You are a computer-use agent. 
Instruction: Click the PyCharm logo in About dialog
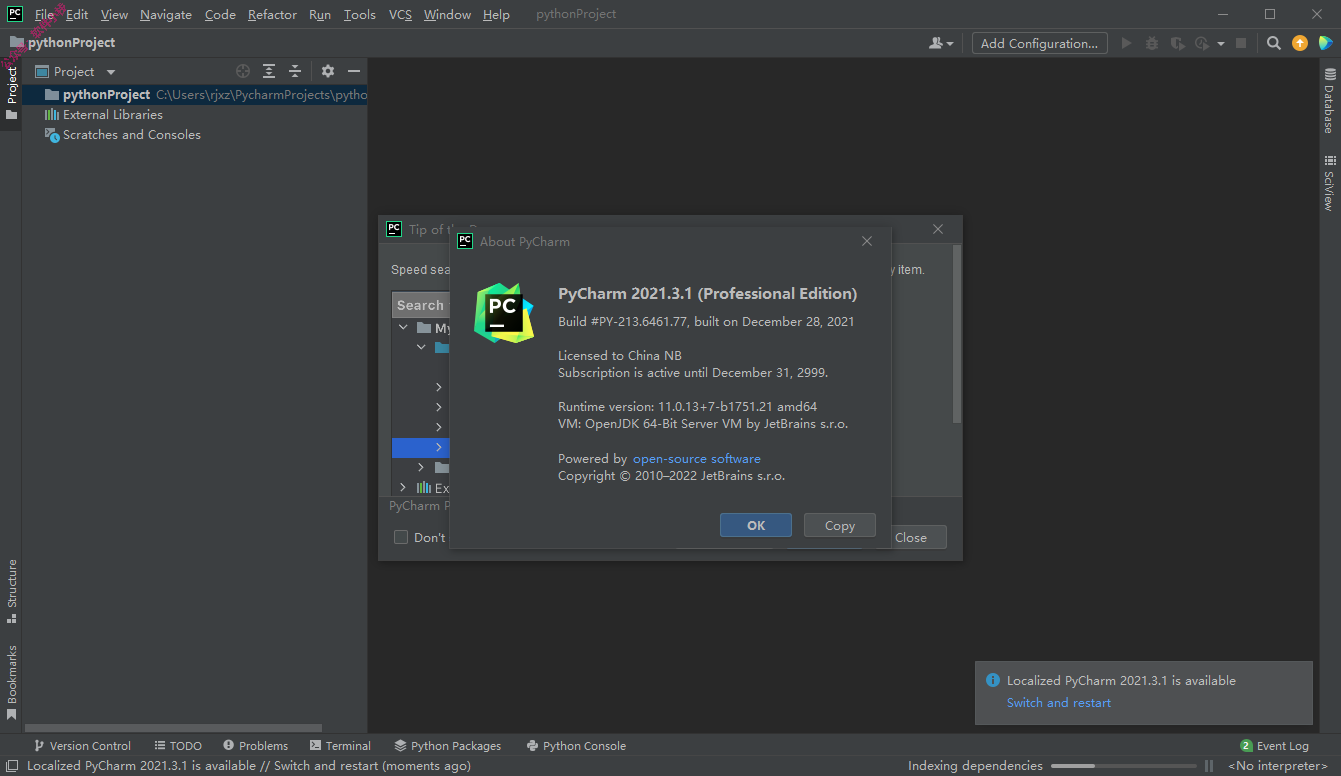[x=503, y=313]
